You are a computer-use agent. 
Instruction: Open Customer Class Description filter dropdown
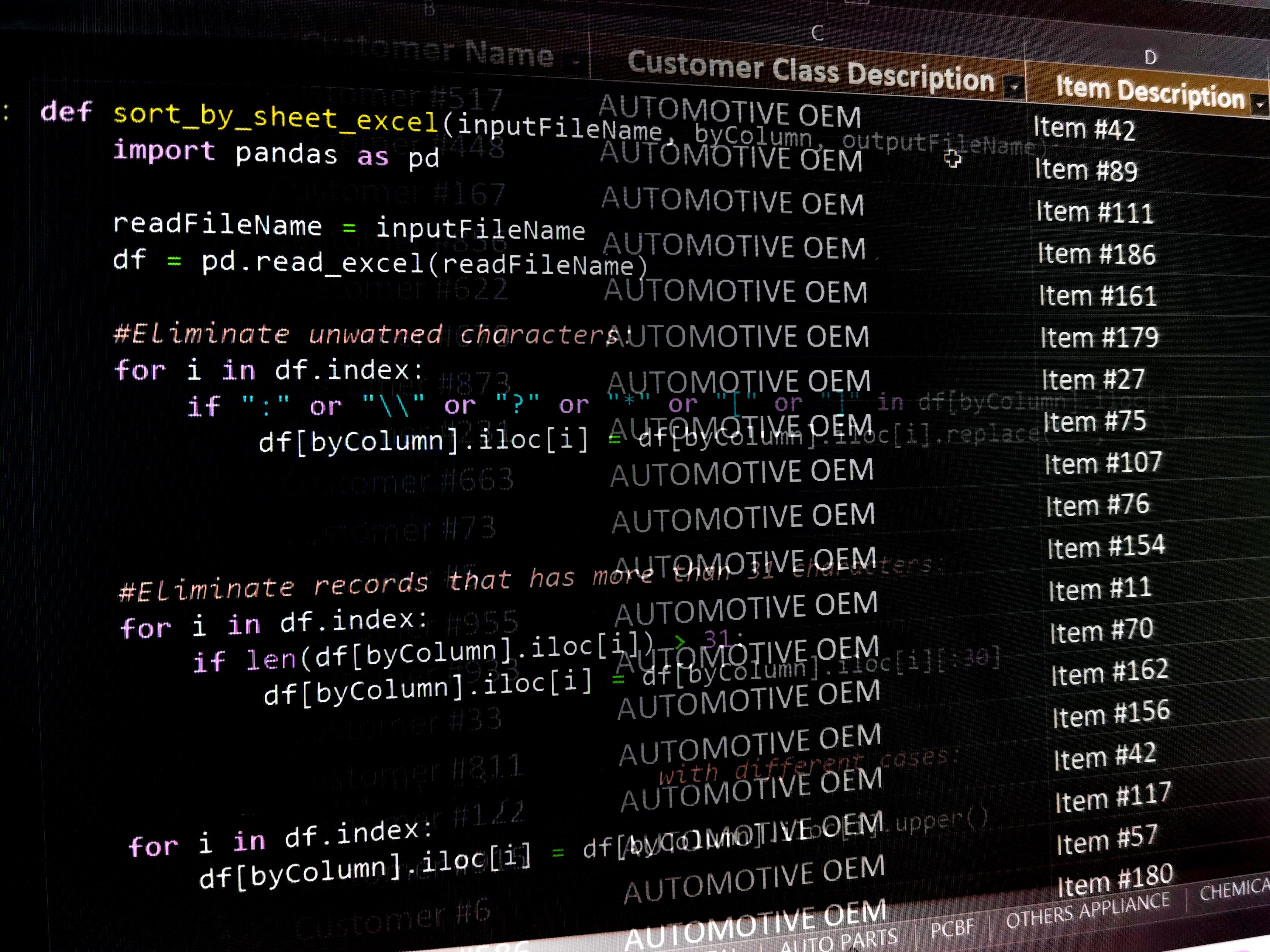(x=1014, y=88)
